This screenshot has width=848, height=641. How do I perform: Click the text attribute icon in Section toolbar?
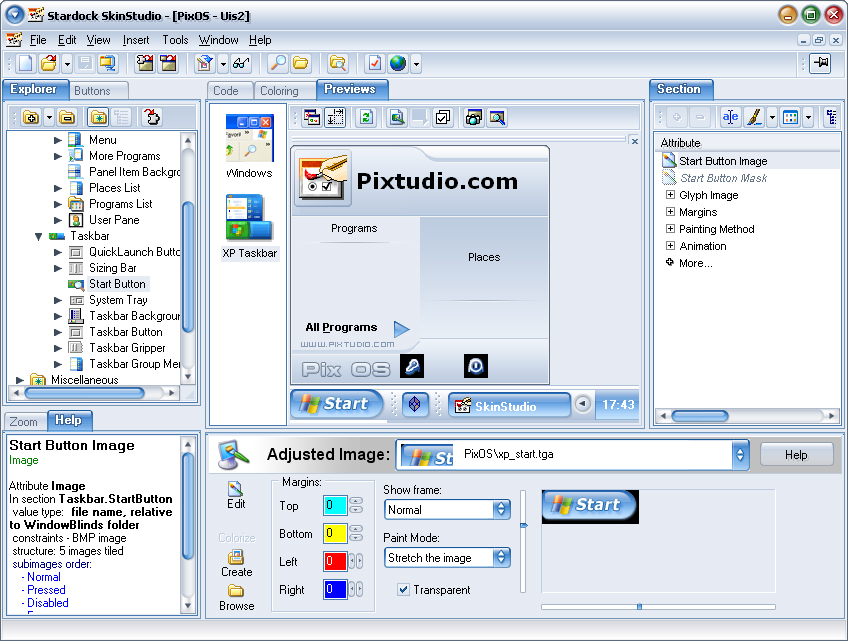(730, 117)
